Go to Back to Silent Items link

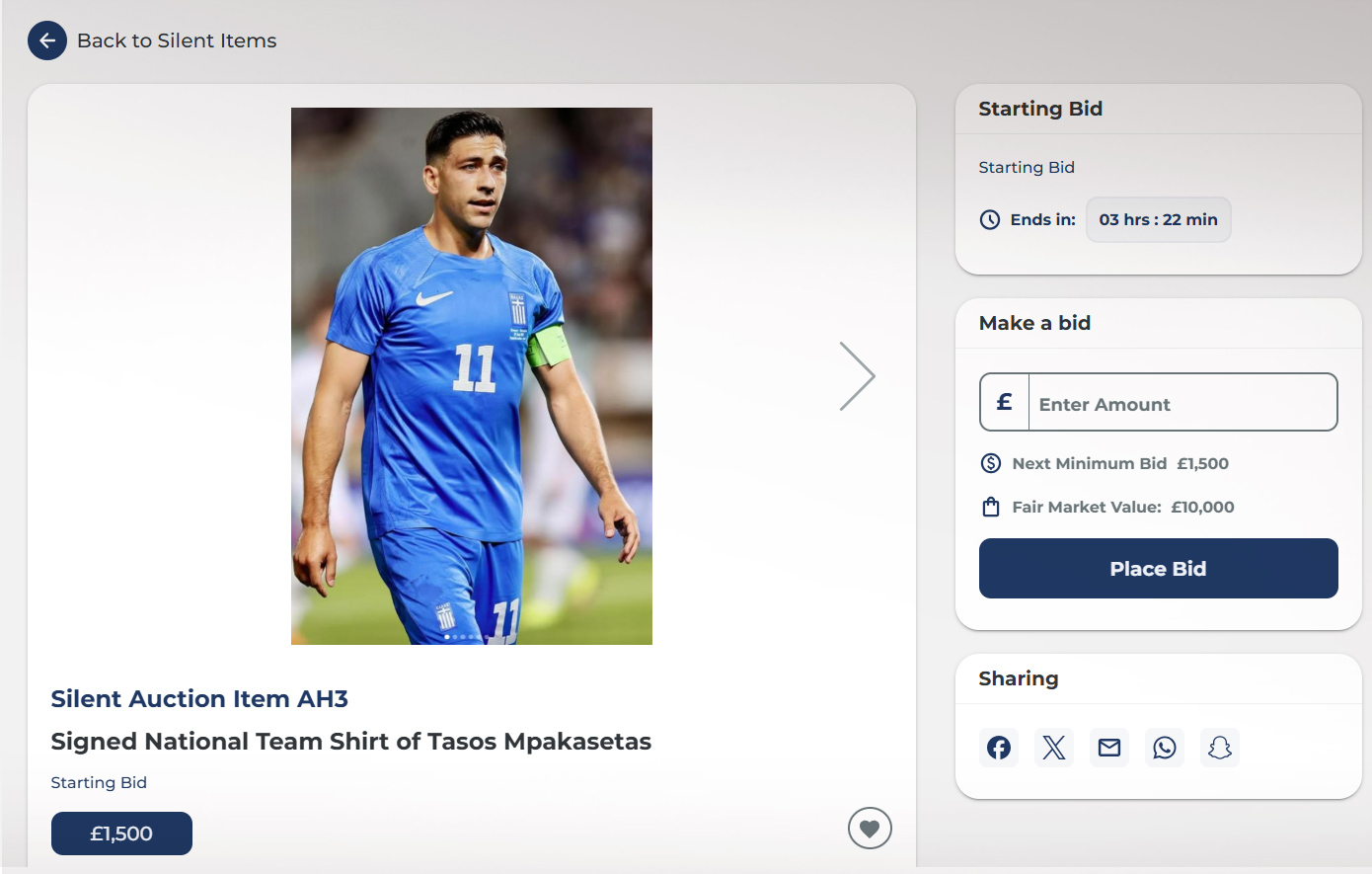[177, 40]
